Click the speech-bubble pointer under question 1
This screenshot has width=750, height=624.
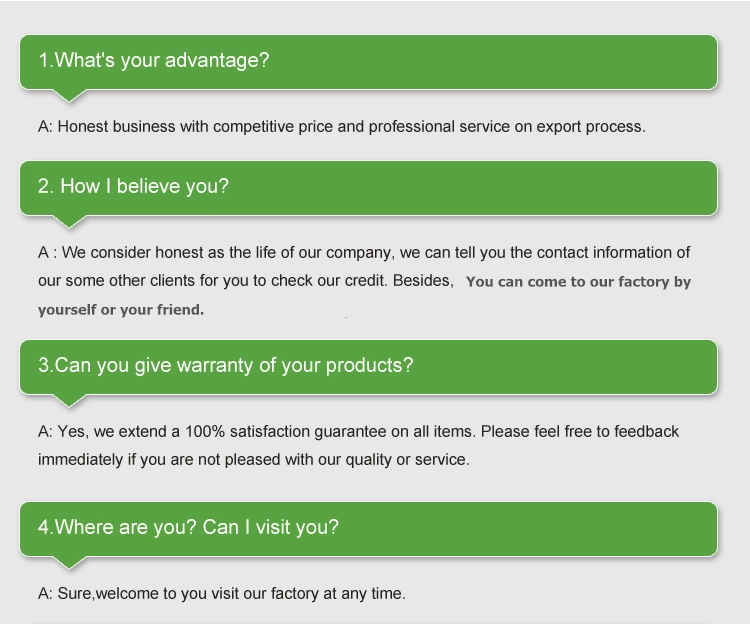point(69,95)
